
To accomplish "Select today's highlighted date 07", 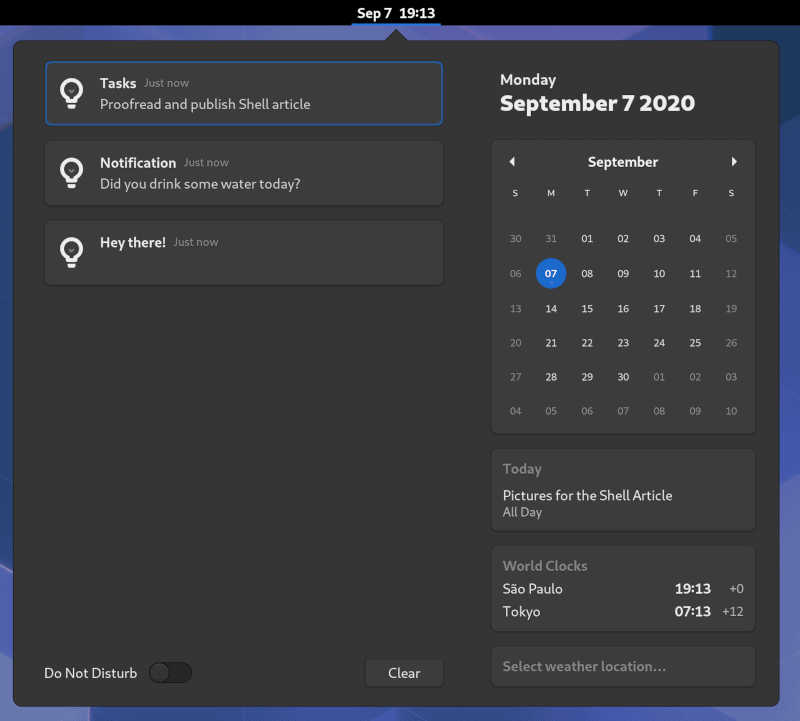I will pyautogui.click(x=551, y=274).
